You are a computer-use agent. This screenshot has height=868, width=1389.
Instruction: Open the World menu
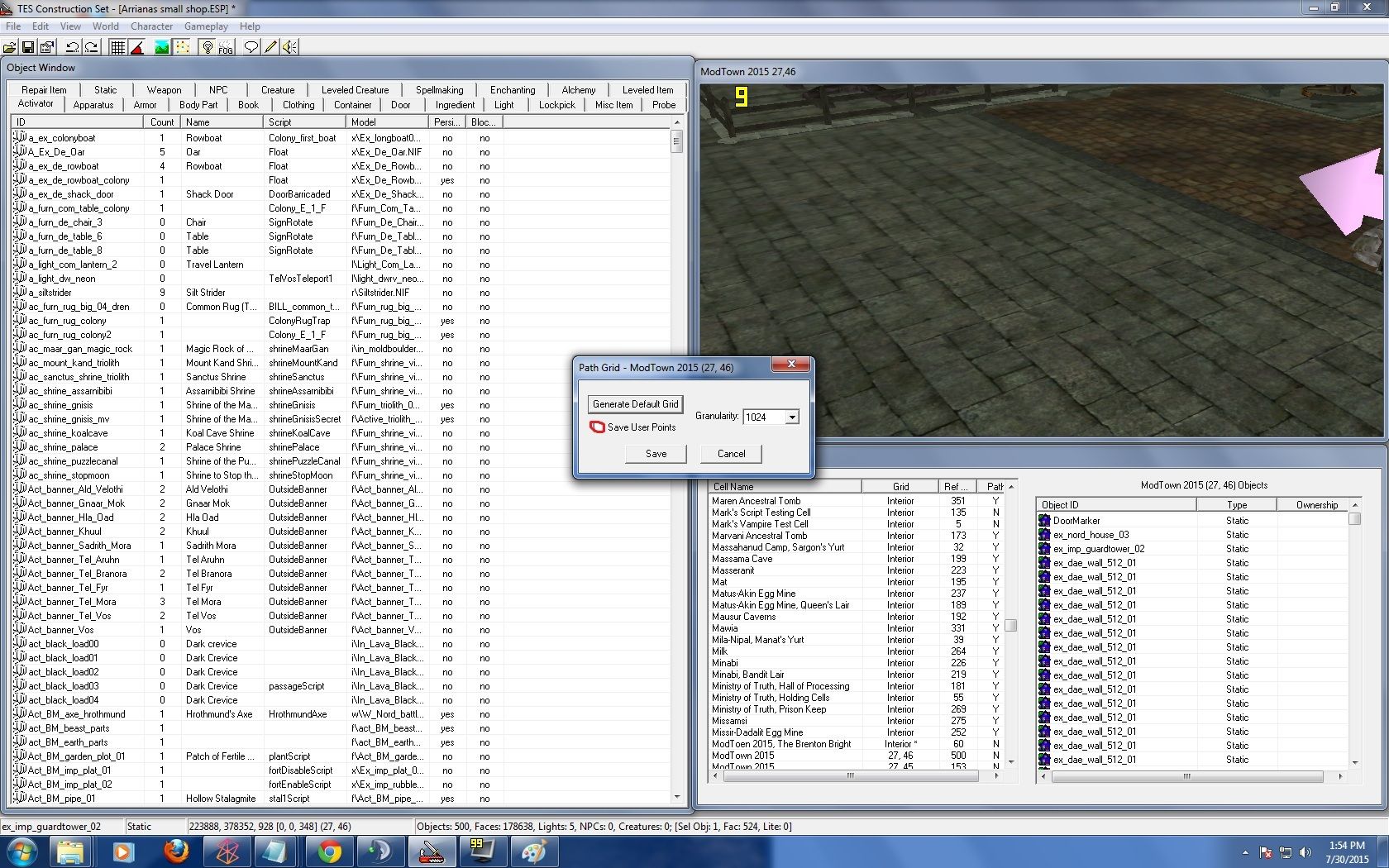coord(105,26)
